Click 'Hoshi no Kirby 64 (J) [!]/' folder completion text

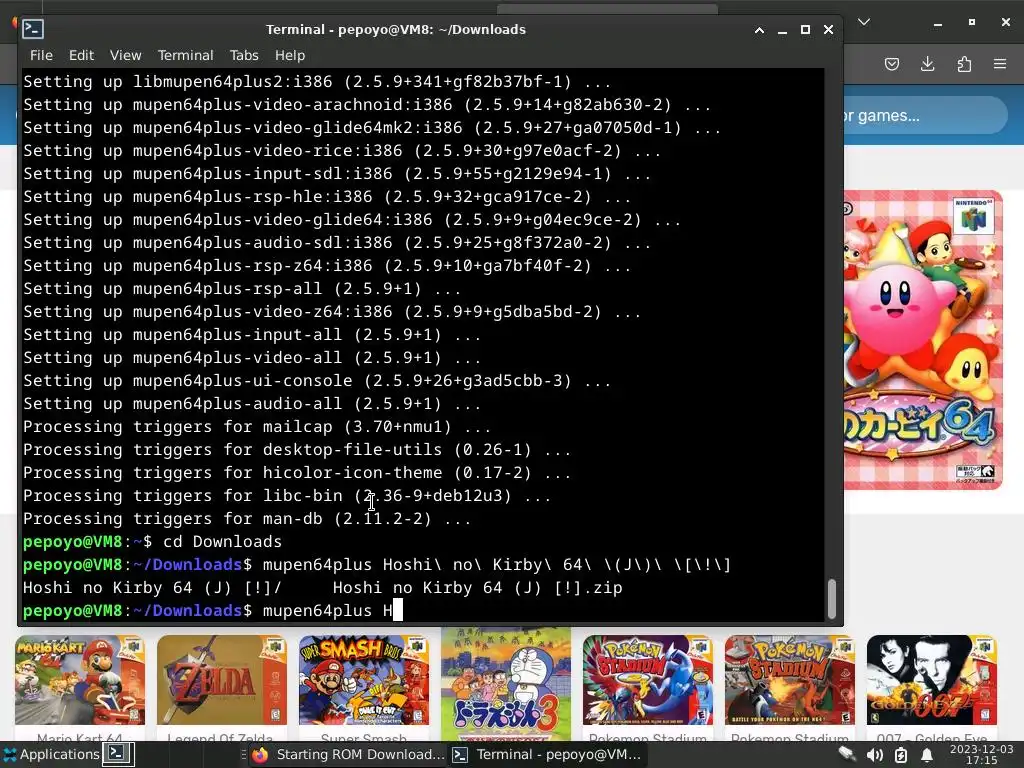click(152, 588)
